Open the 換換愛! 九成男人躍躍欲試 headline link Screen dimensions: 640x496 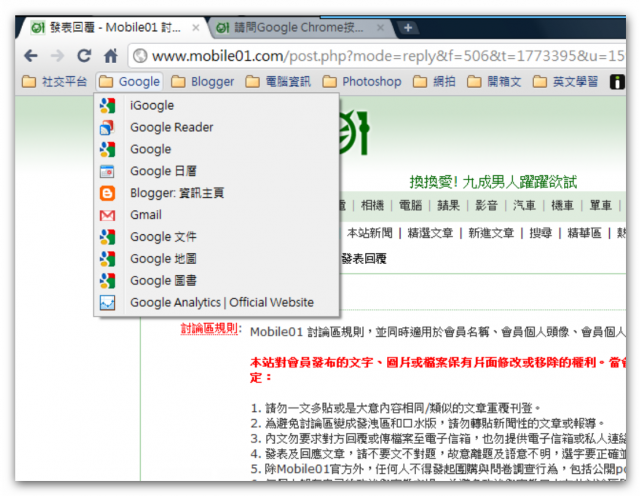click(493, 182)
